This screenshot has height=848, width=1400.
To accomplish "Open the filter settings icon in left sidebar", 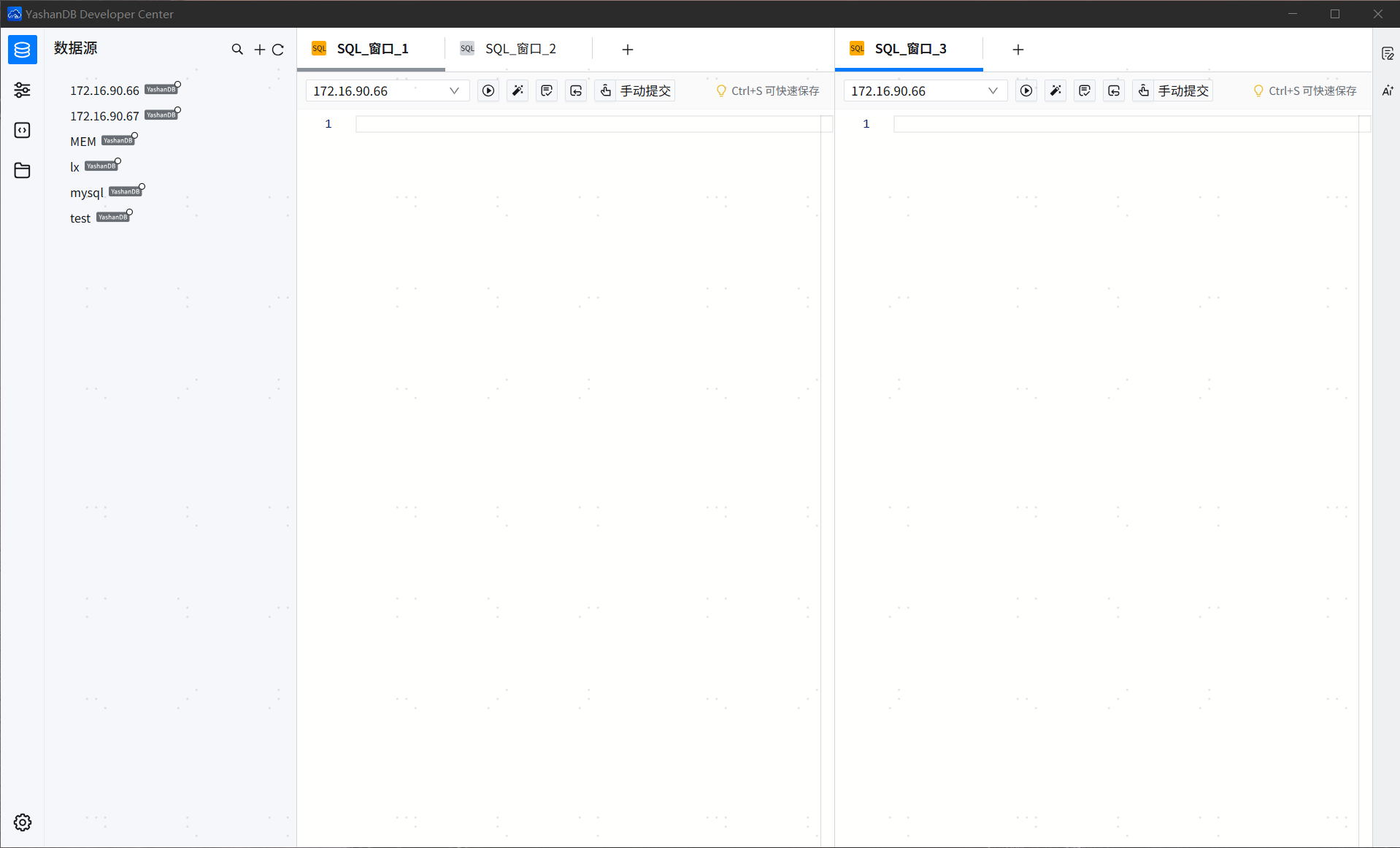I will coord(22,90).
